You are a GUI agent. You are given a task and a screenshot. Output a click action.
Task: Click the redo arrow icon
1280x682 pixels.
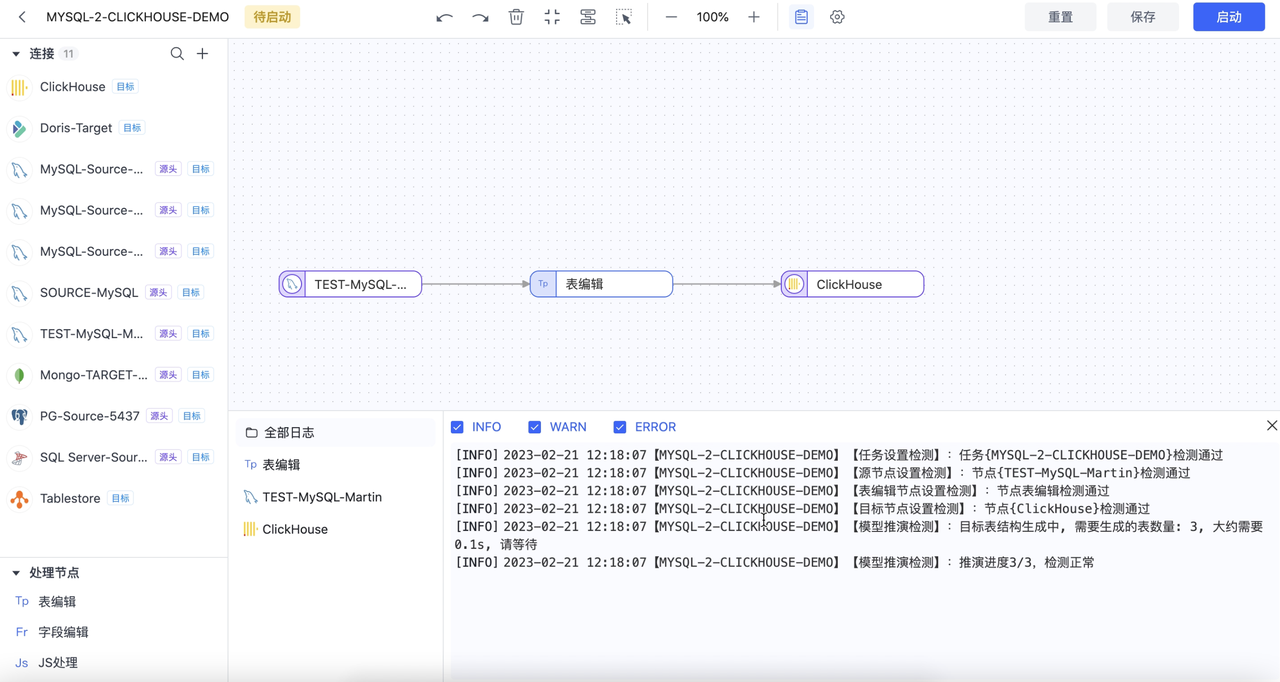coord(480,17)
